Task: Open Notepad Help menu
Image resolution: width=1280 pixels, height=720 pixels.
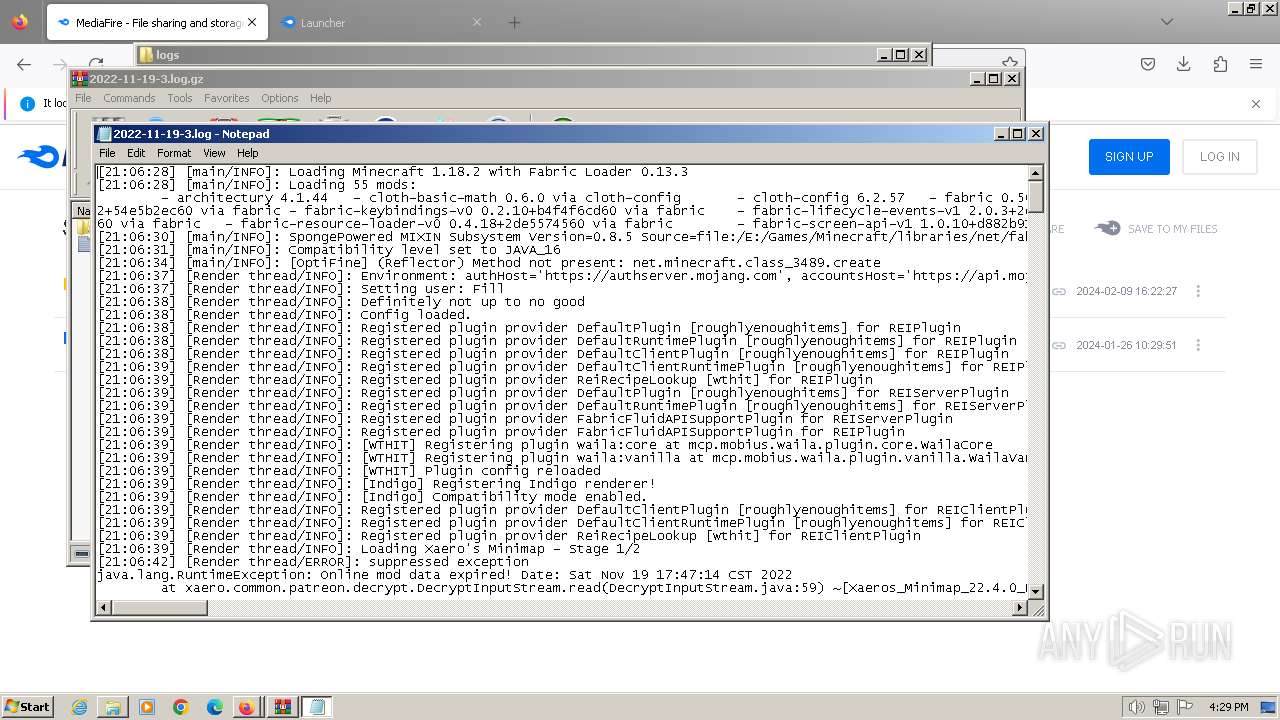Action: tap(247, 153)
